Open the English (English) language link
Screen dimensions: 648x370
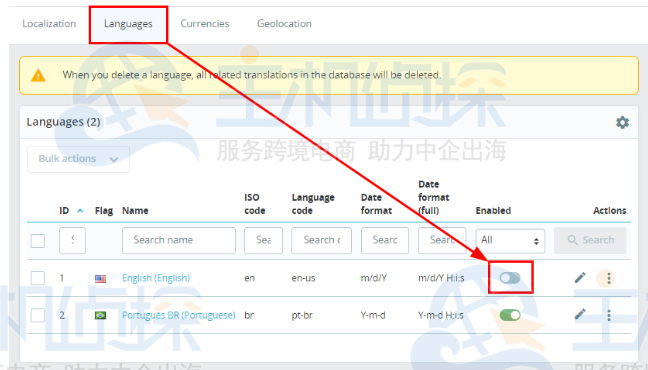coord(156,278)
